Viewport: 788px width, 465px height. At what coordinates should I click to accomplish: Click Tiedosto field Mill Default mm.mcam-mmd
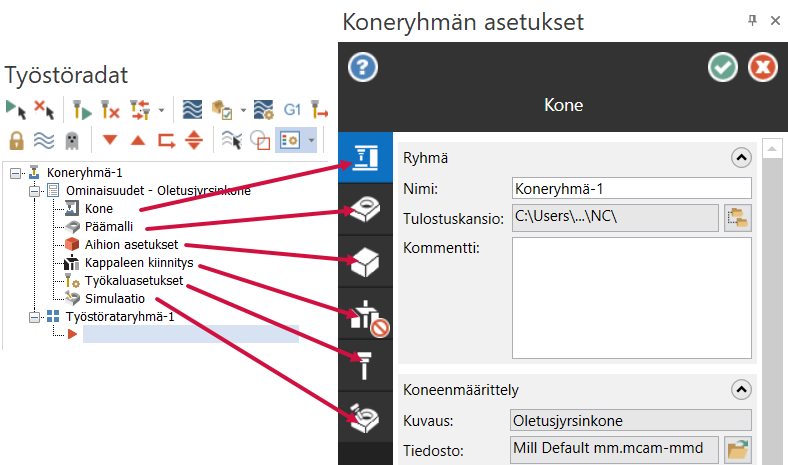click(614, 449)
